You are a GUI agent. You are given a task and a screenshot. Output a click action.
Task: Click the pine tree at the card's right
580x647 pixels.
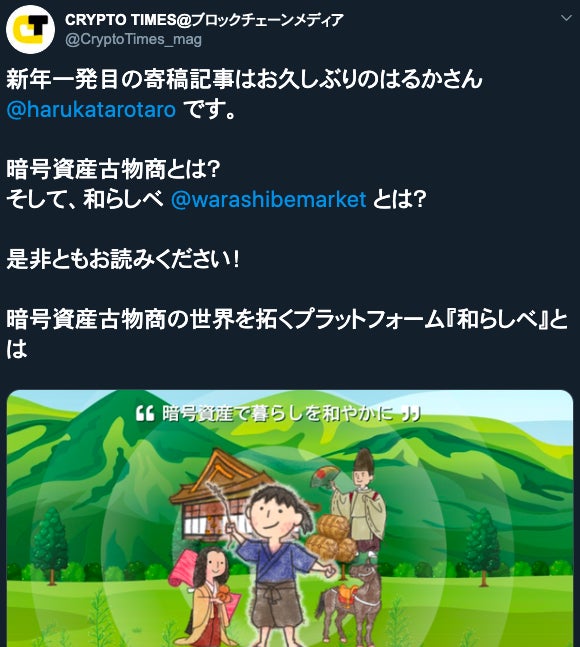pyautogui.click(x=483, y=545)
